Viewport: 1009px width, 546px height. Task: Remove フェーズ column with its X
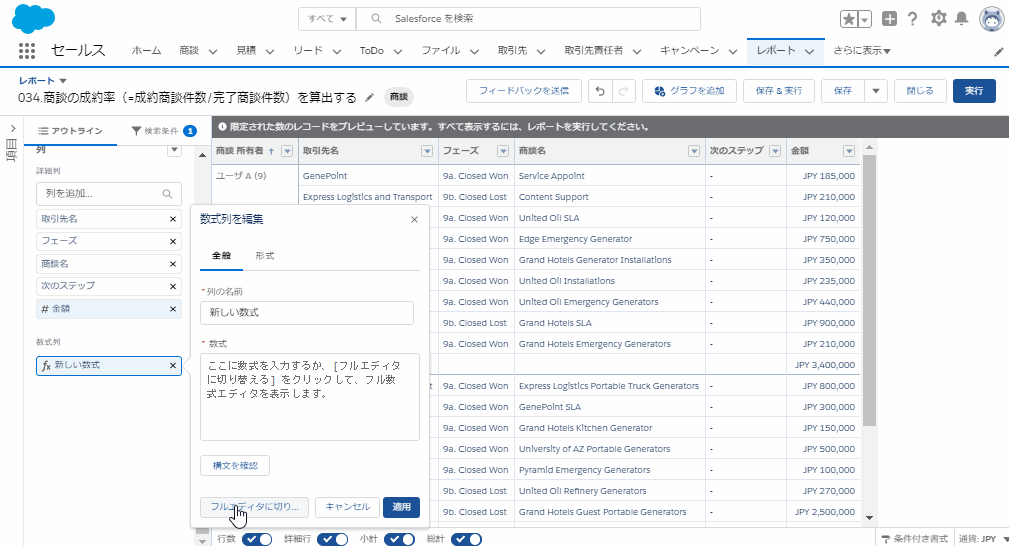point(172,241)
